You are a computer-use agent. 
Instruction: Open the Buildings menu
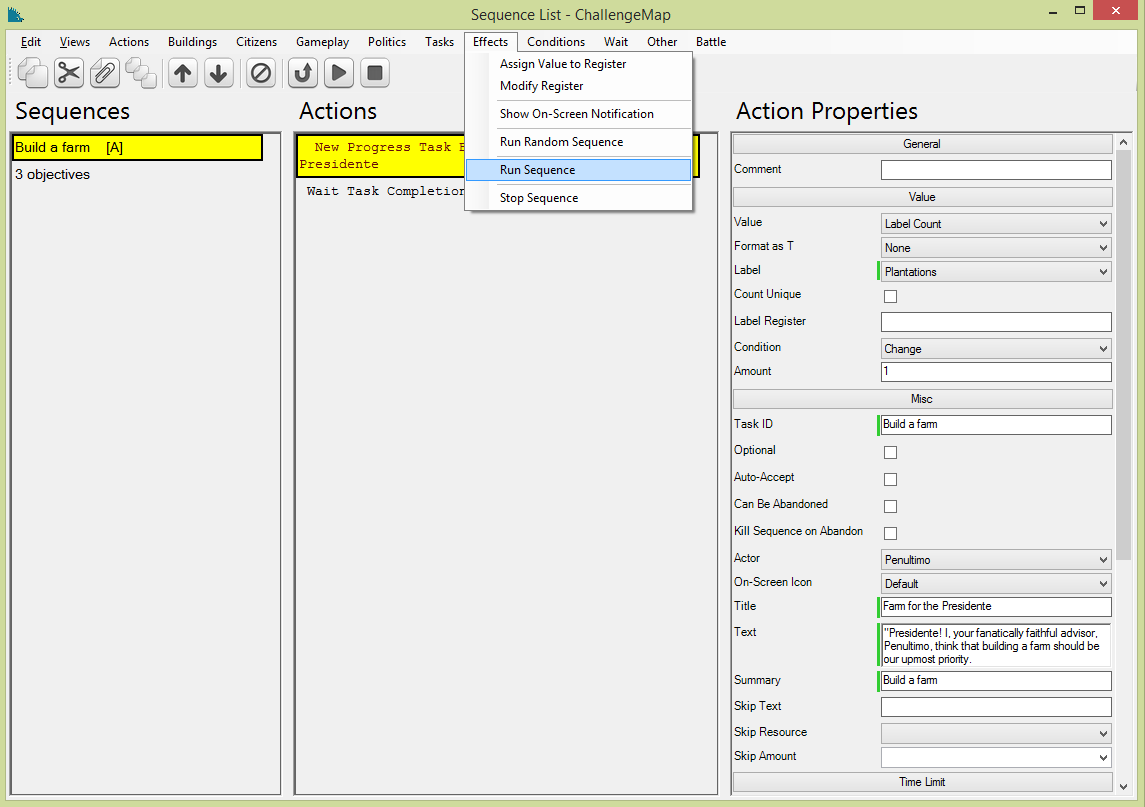192,42
